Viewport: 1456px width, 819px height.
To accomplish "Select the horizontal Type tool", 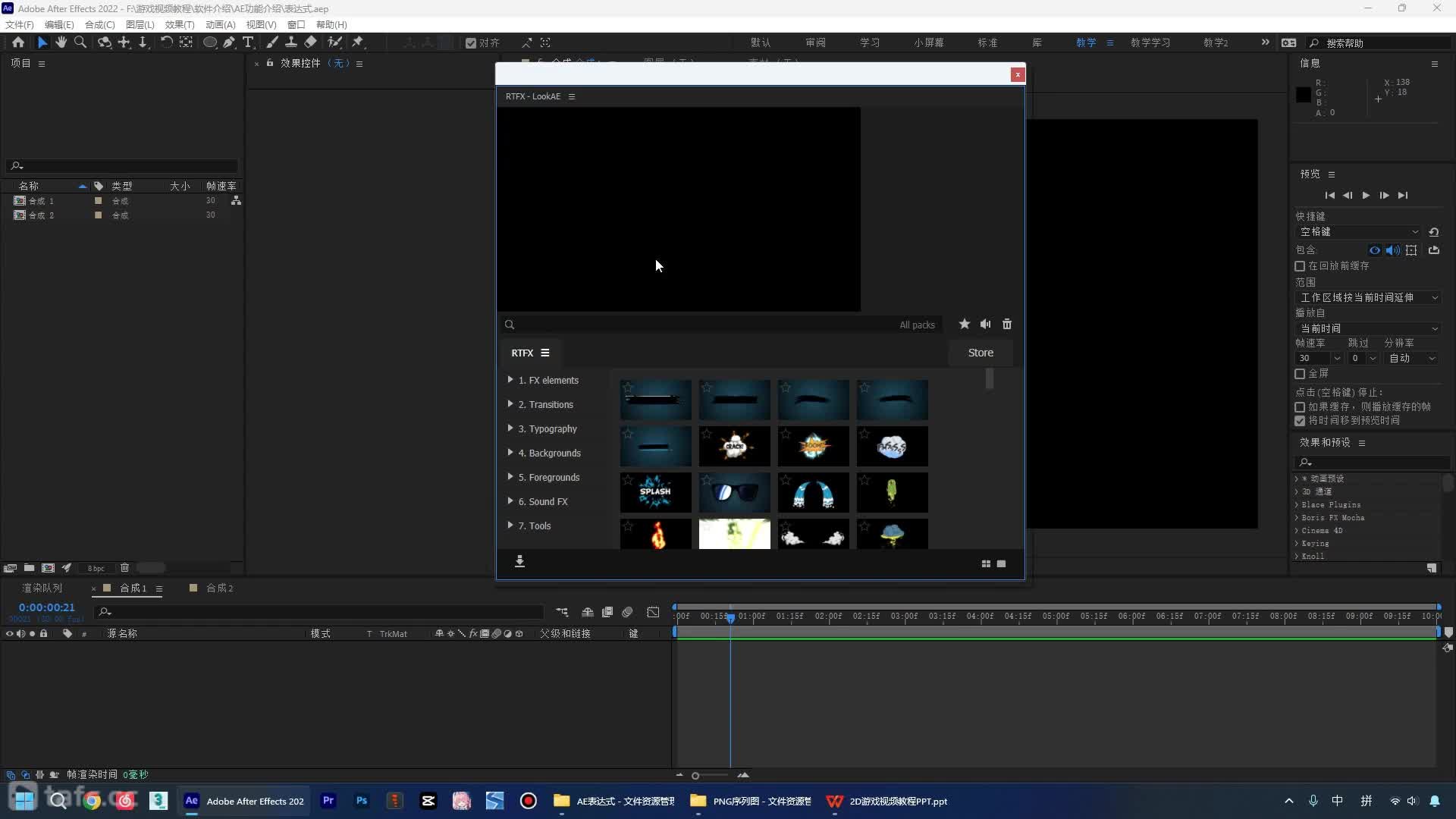I will [248, 42].
